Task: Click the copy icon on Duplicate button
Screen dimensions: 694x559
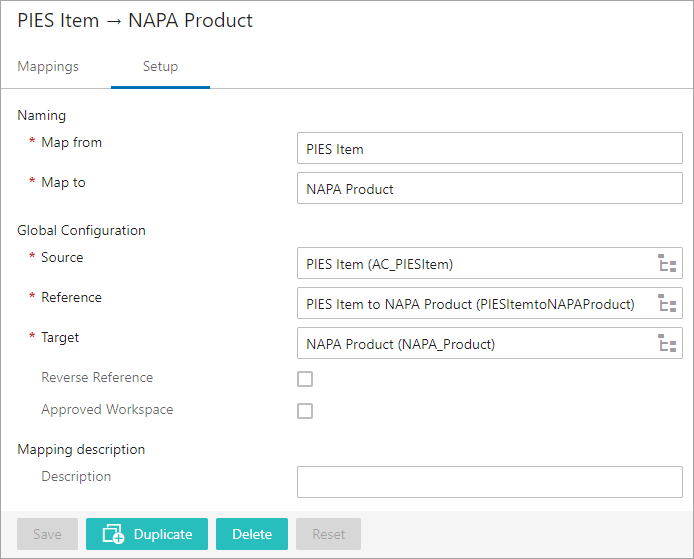Action: (x=113, y=534)
